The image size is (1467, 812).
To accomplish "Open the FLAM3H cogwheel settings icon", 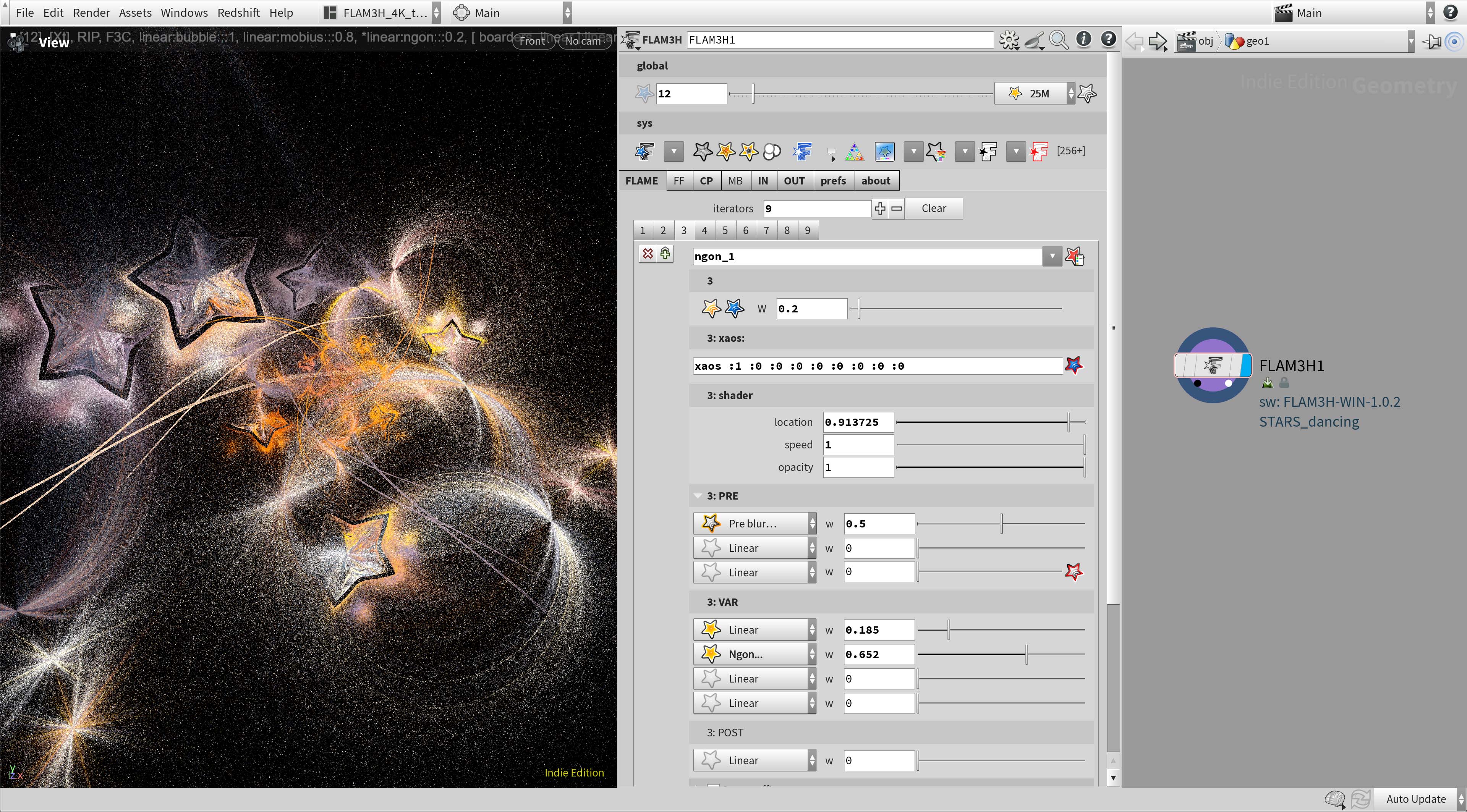I will pos(1009,40).
